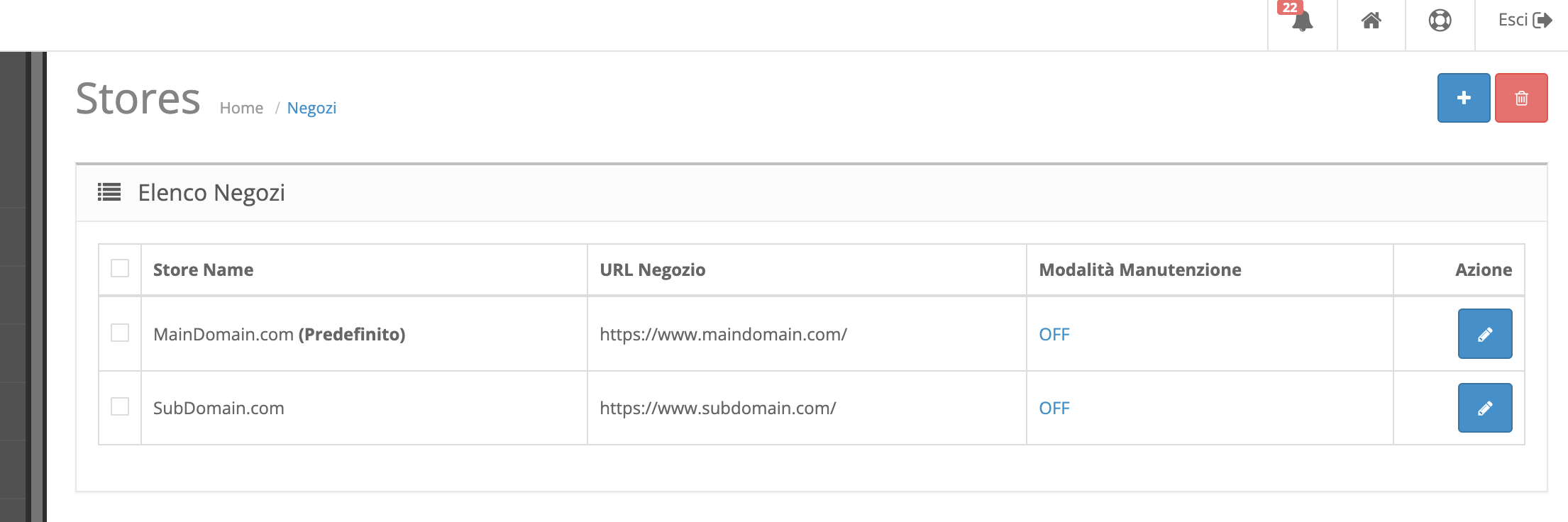Click the OFF maintenance link for MainDomain.com
The height and width of the screenshot is (522, 1568).
(1054, 334)
